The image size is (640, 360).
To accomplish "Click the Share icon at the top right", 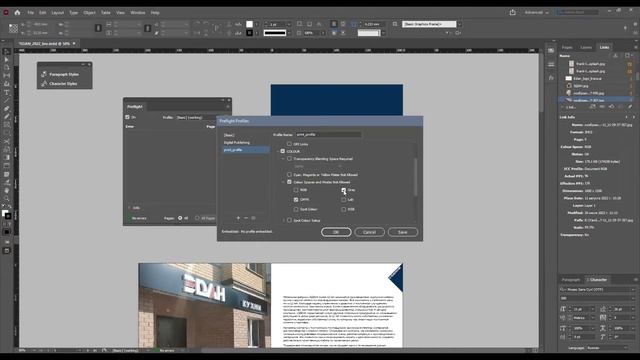I will coord(512,13).
